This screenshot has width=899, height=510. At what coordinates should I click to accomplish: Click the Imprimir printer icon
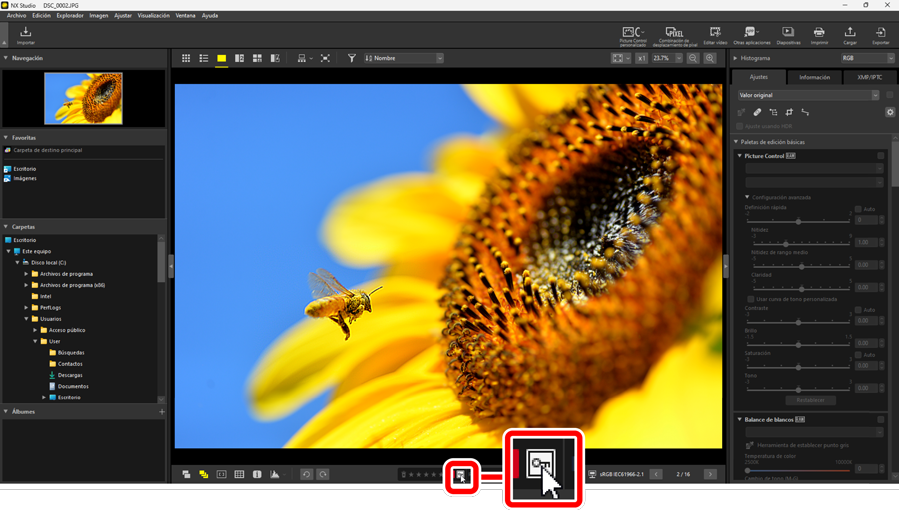click(x=819, y=36)
